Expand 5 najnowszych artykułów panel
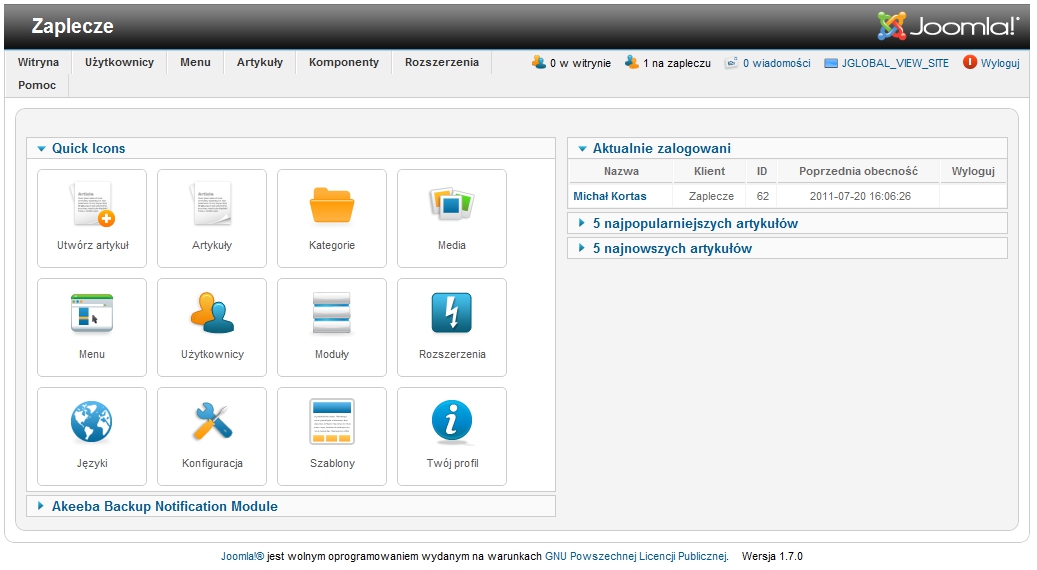Screen dimensions: 1037x570 [671, 248]
